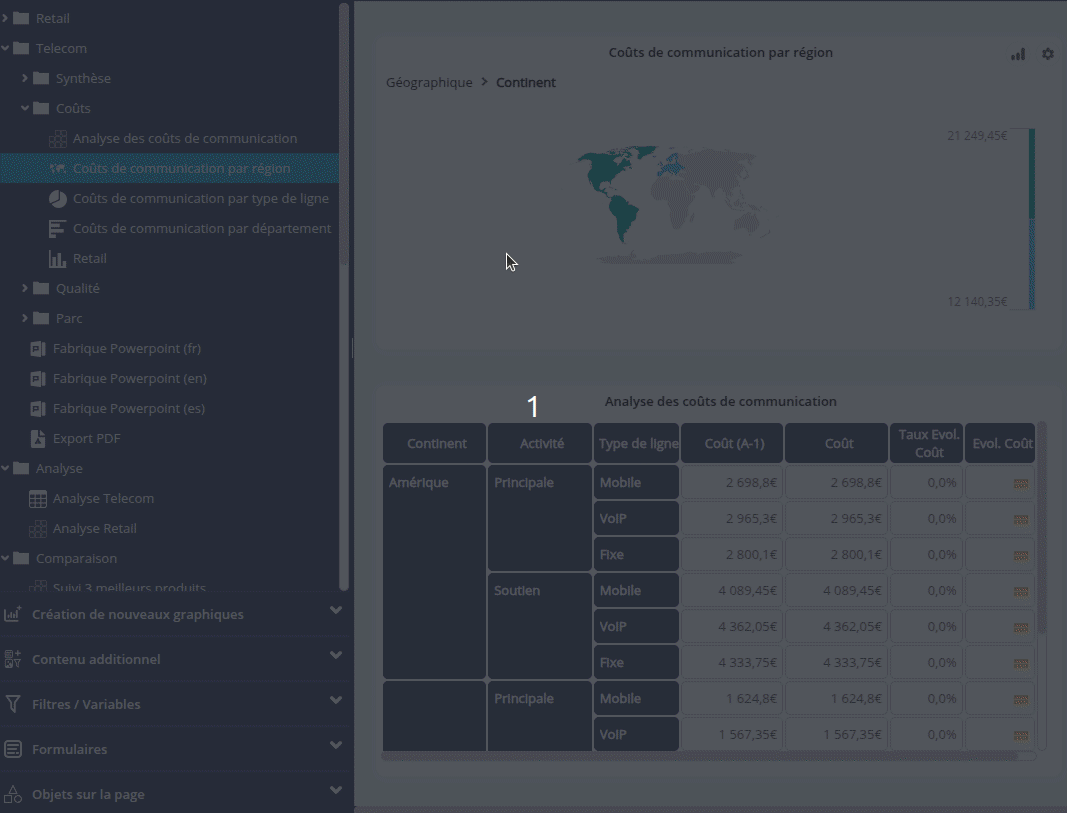Click the horizontal bar icon for par département
Screen dimensions: 1067x813
coord(58,229)
